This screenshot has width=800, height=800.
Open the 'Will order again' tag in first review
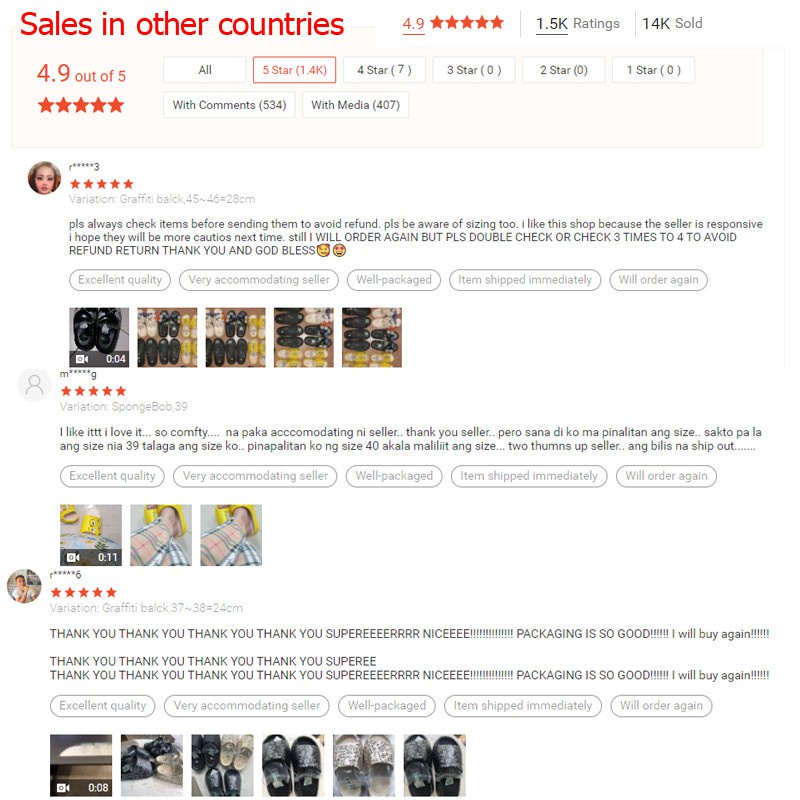coord(658,280)
